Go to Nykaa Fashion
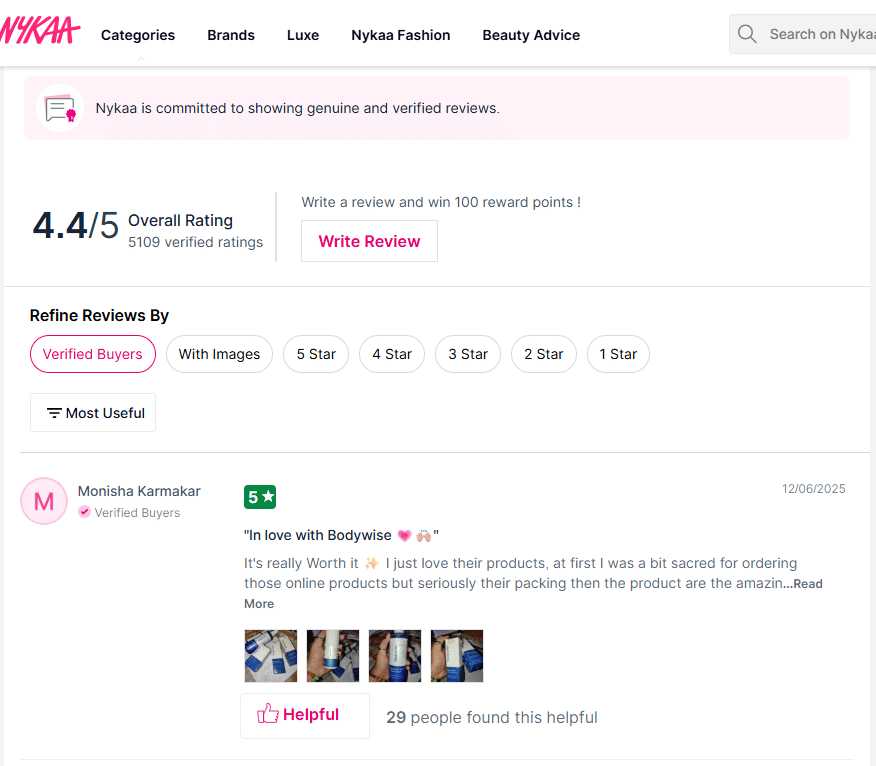876x766 pixels. click(x=400, y=35)
